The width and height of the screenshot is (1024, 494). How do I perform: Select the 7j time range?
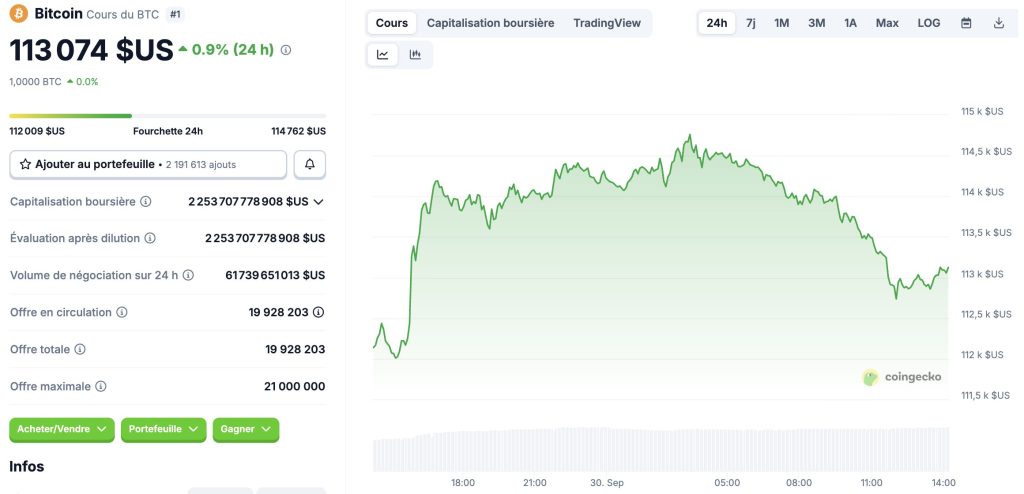click(751, 23)
